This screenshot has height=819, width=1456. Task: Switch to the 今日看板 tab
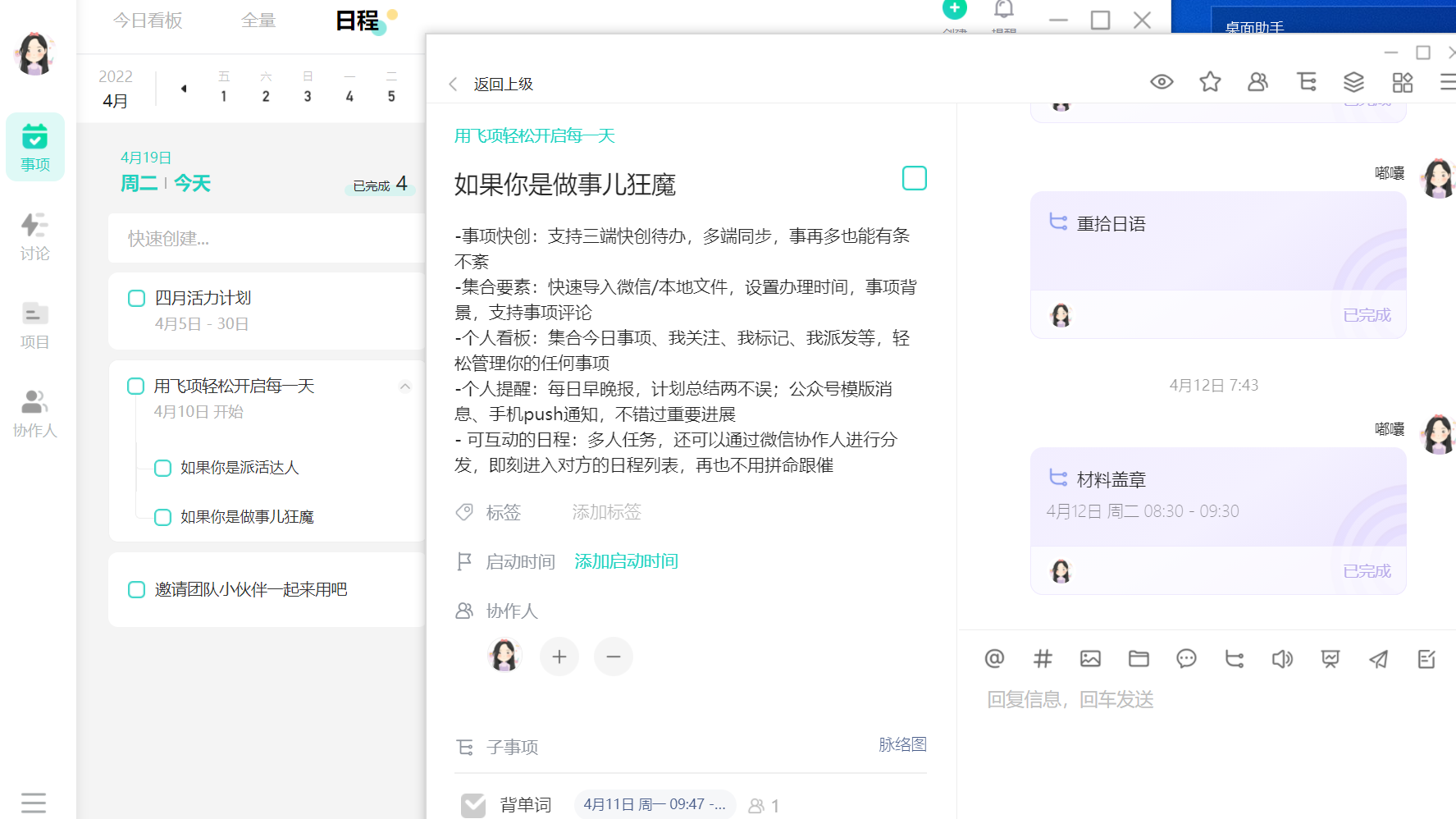(148, 20)
